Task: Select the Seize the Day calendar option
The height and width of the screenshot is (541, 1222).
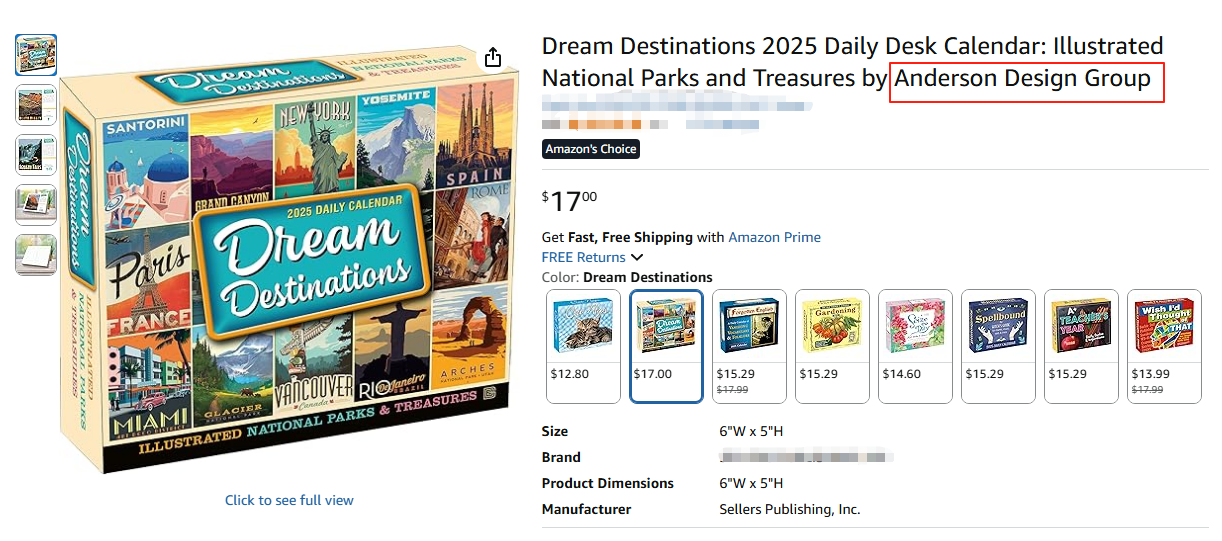Action: (915, 346)
